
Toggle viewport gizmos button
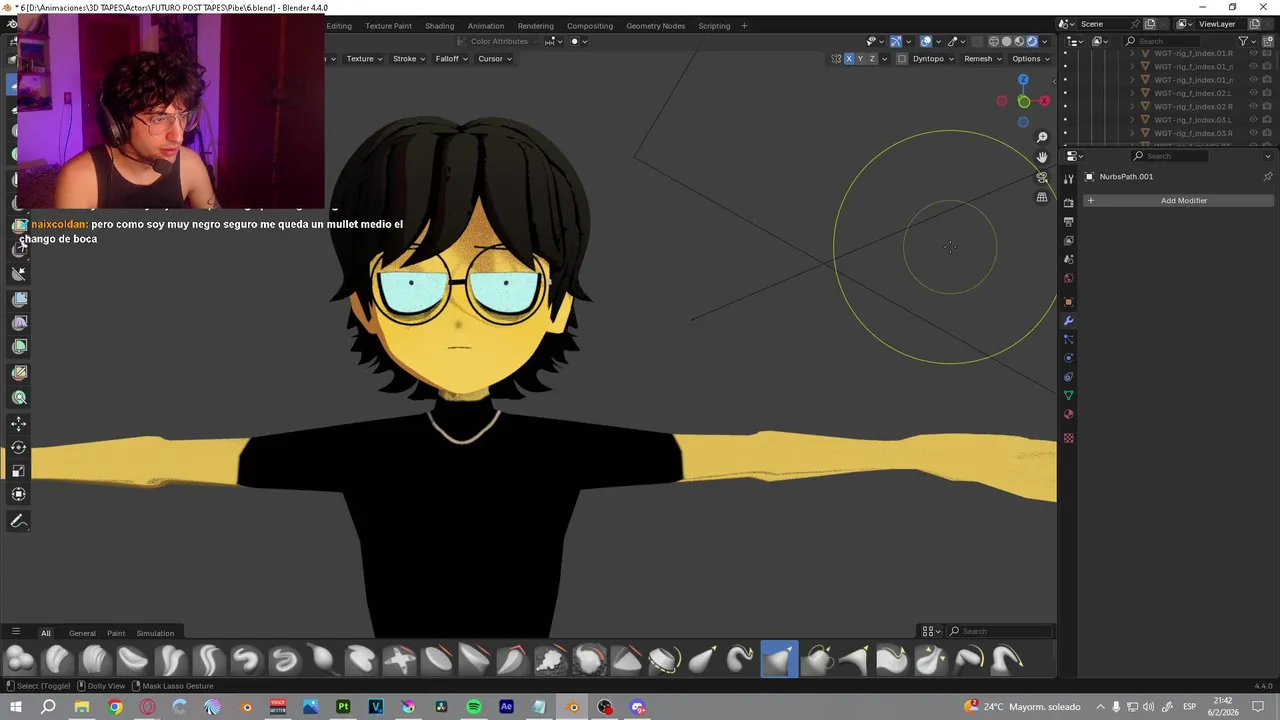(x=895, y=41)
